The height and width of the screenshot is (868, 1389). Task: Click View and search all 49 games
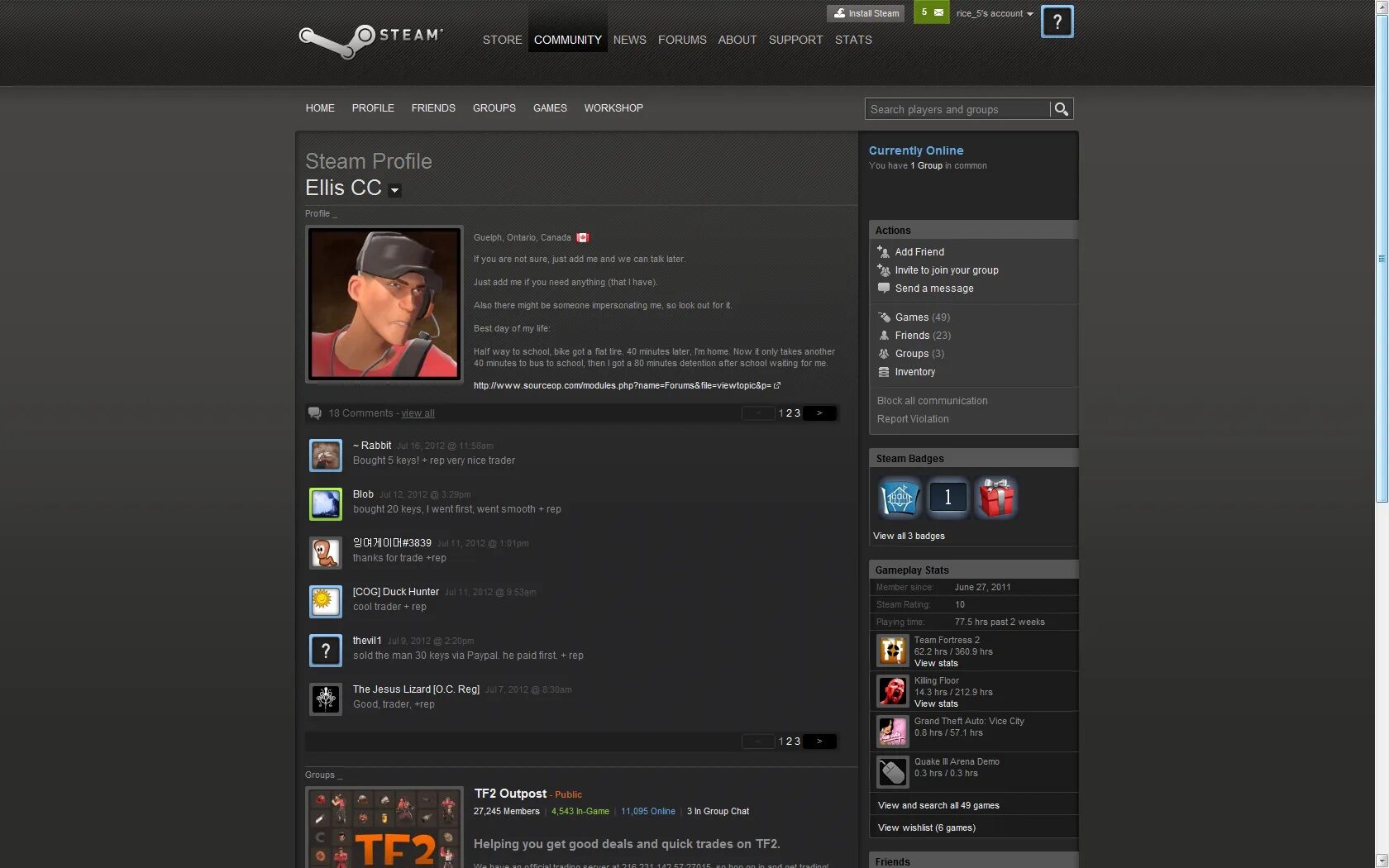(x=938, y=805)
